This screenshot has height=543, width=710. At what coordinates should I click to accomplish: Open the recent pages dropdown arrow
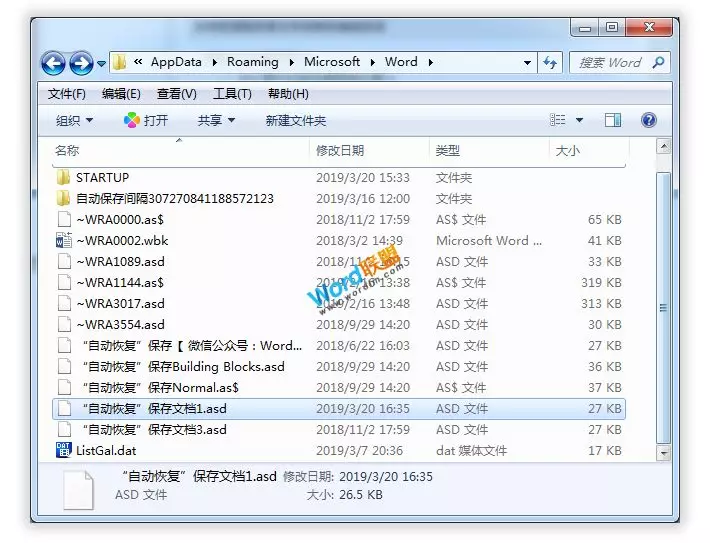pos(101,63)
